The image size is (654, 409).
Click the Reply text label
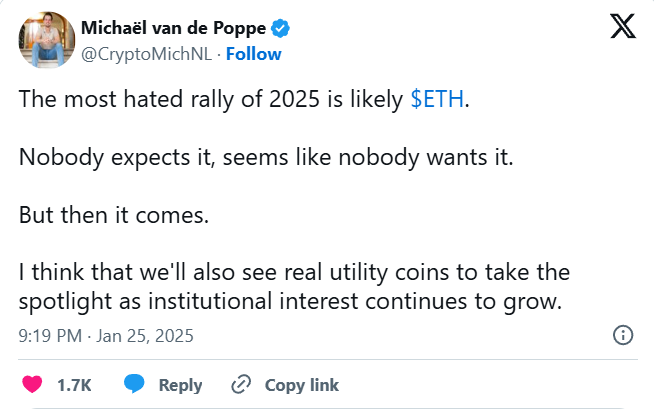click(x=180, y=385)
